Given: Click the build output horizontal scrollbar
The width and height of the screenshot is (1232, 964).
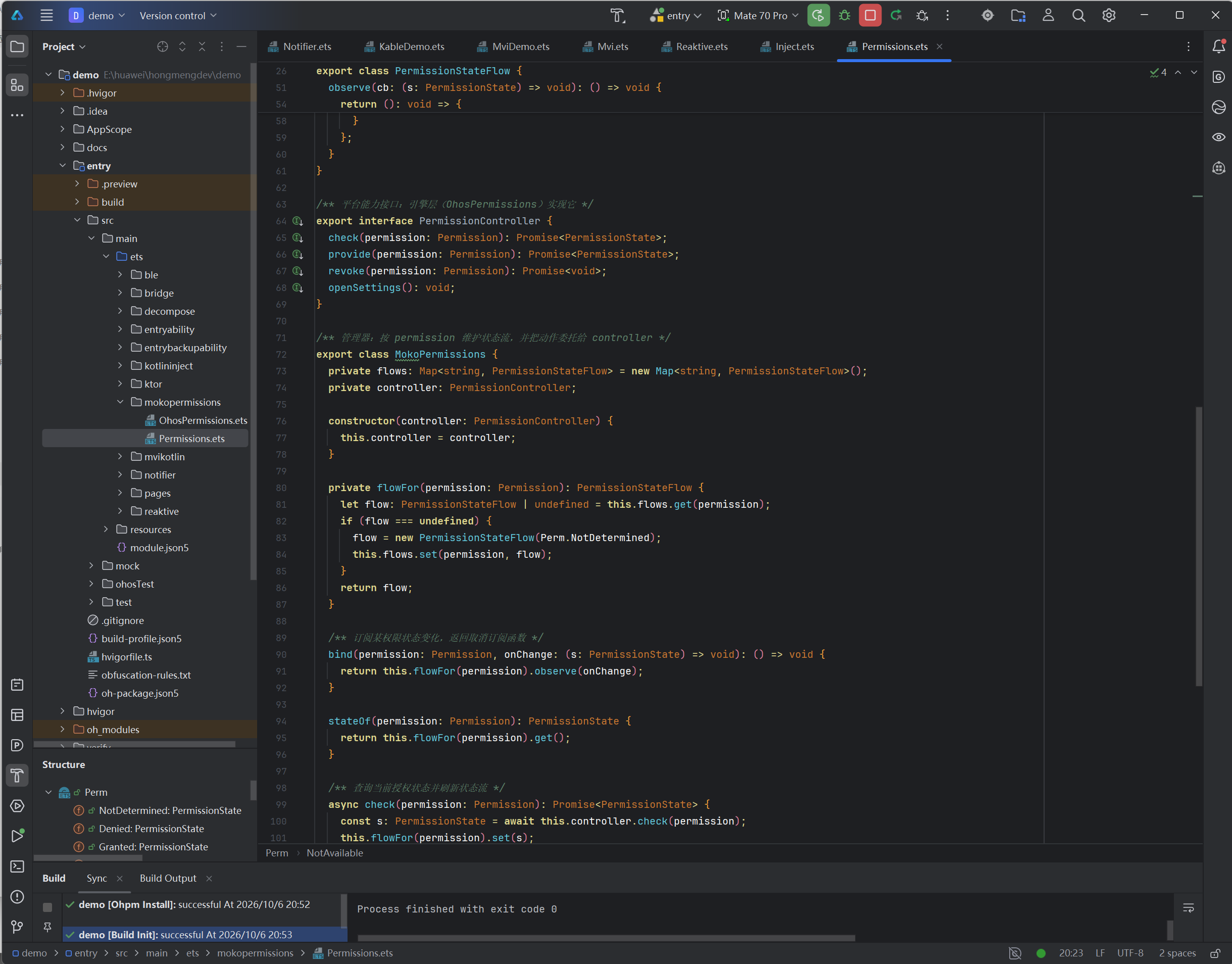Looking at the screenshot, I should [606, 938].
